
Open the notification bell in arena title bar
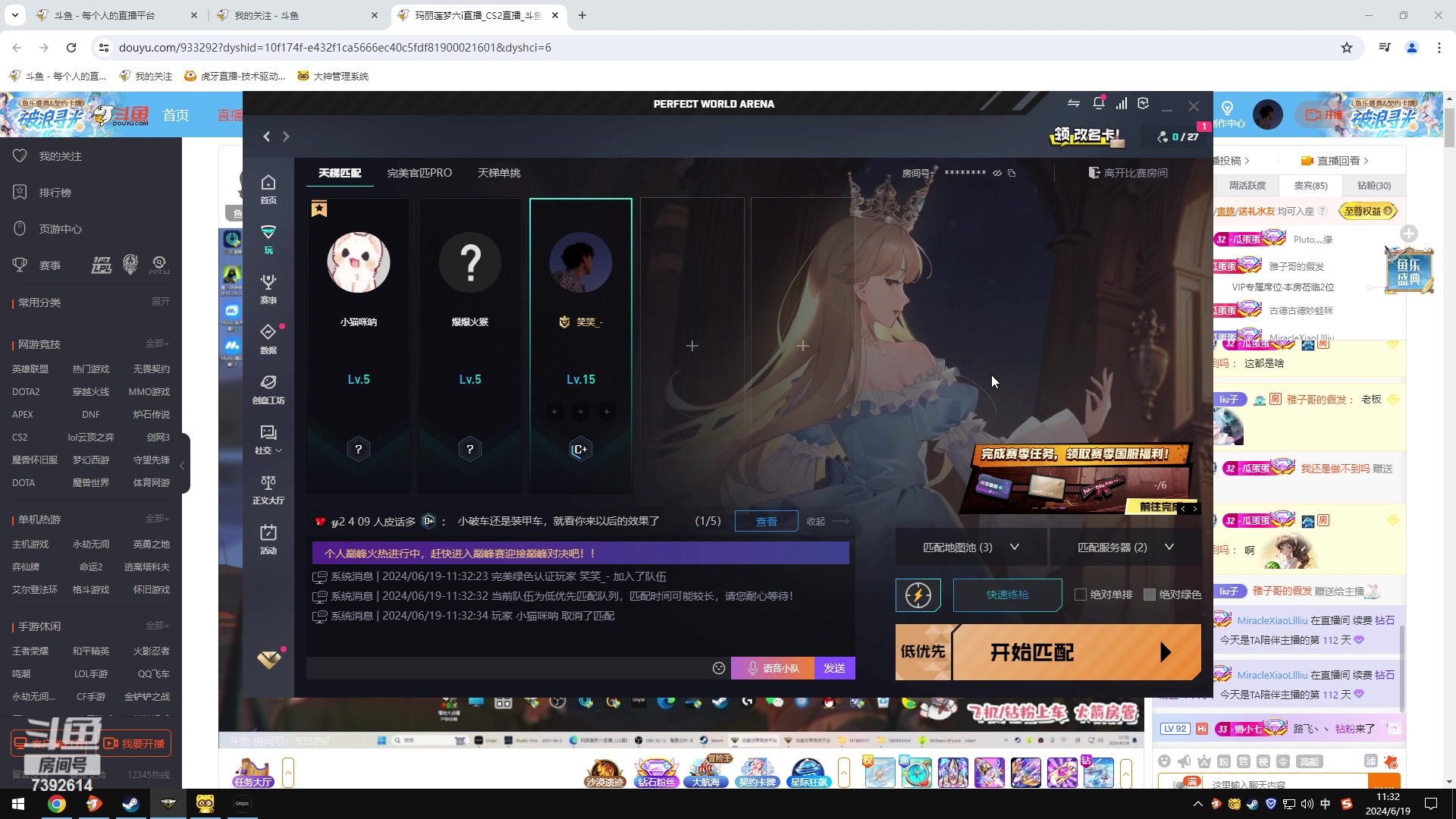tap(1098, 104)
